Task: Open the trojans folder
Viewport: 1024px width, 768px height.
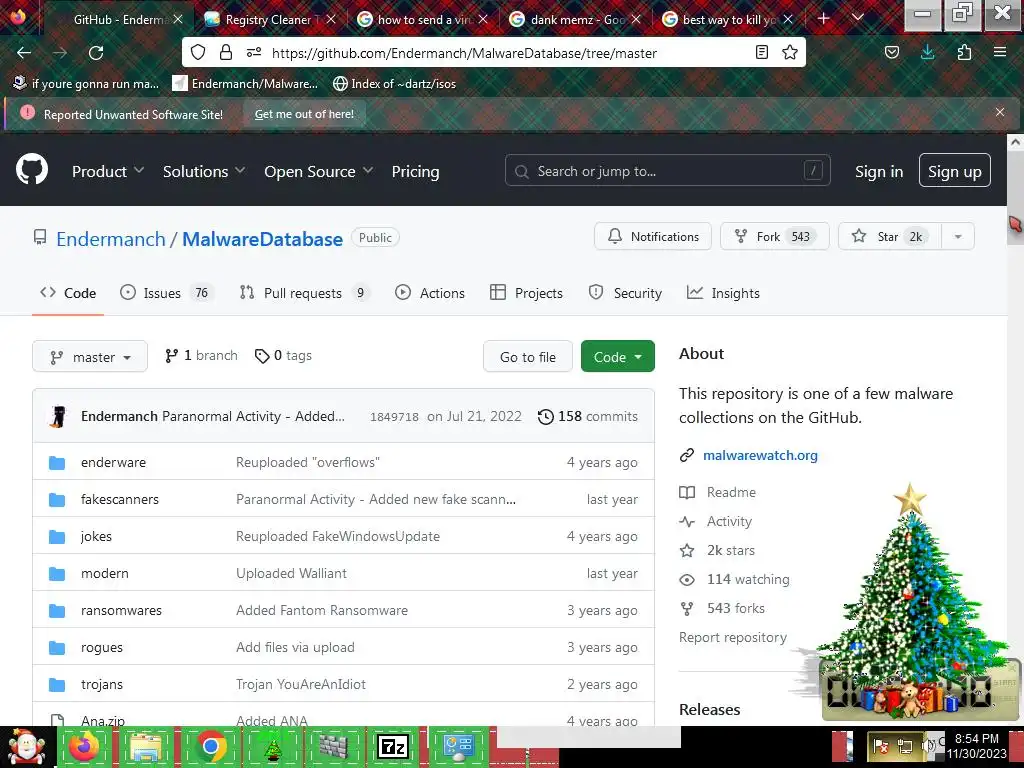Action: (x=102, y=684)
